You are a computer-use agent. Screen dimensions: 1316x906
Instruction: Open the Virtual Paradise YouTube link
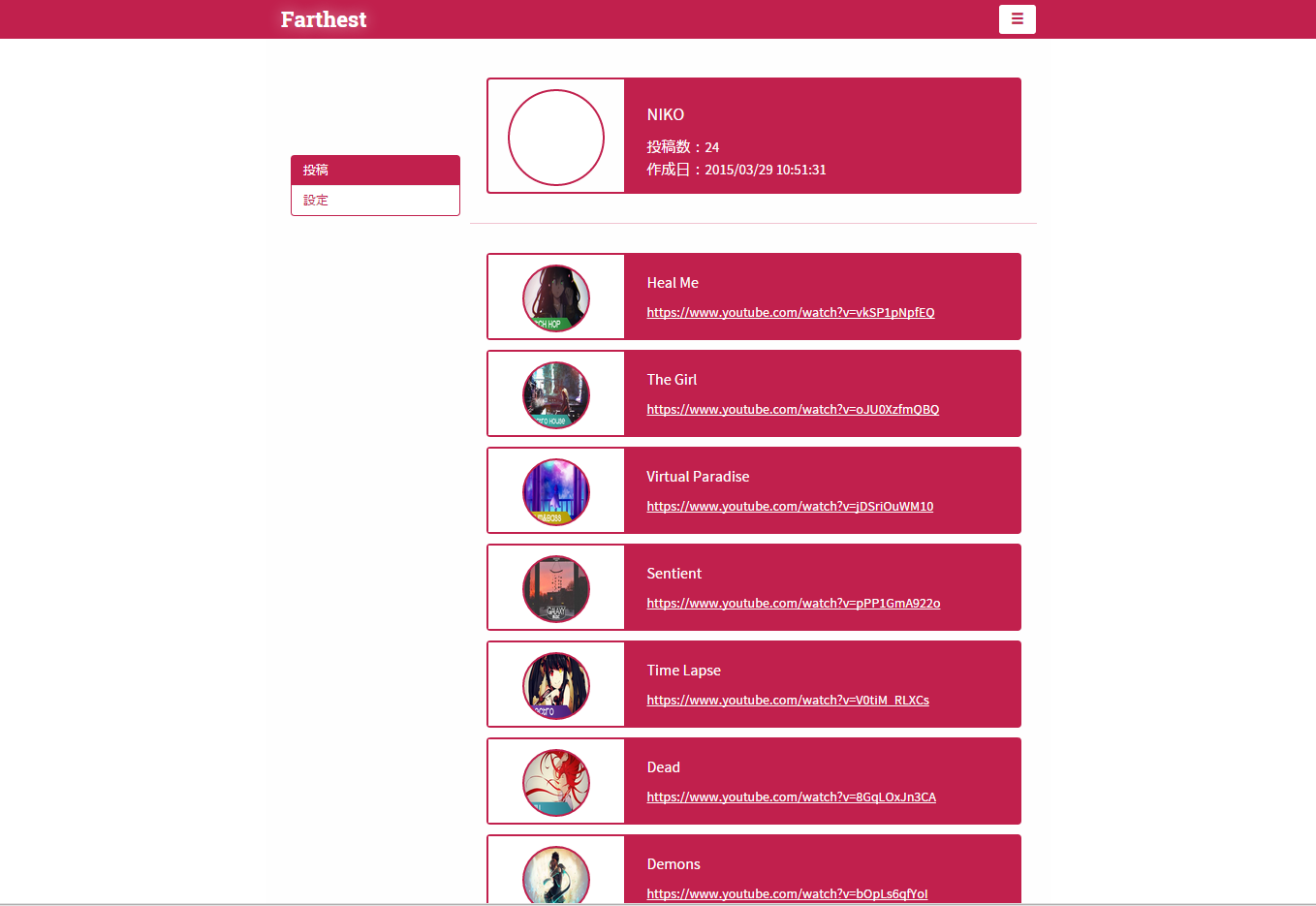click(x=790, y=507)
